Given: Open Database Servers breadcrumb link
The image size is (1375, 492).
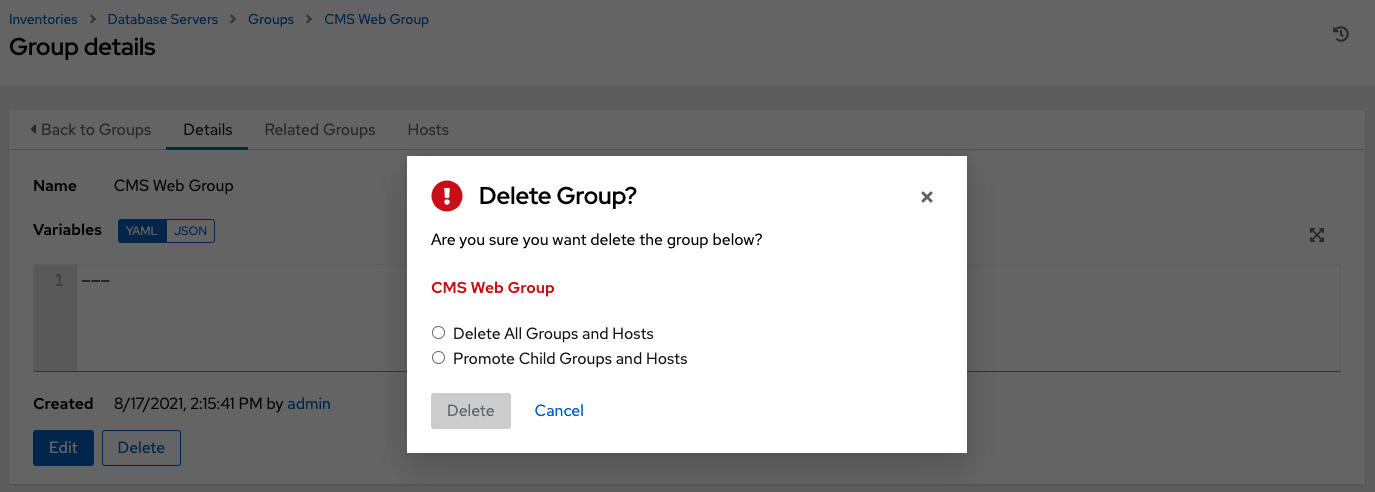Looking at the screenshot, I should coord(162,19).
